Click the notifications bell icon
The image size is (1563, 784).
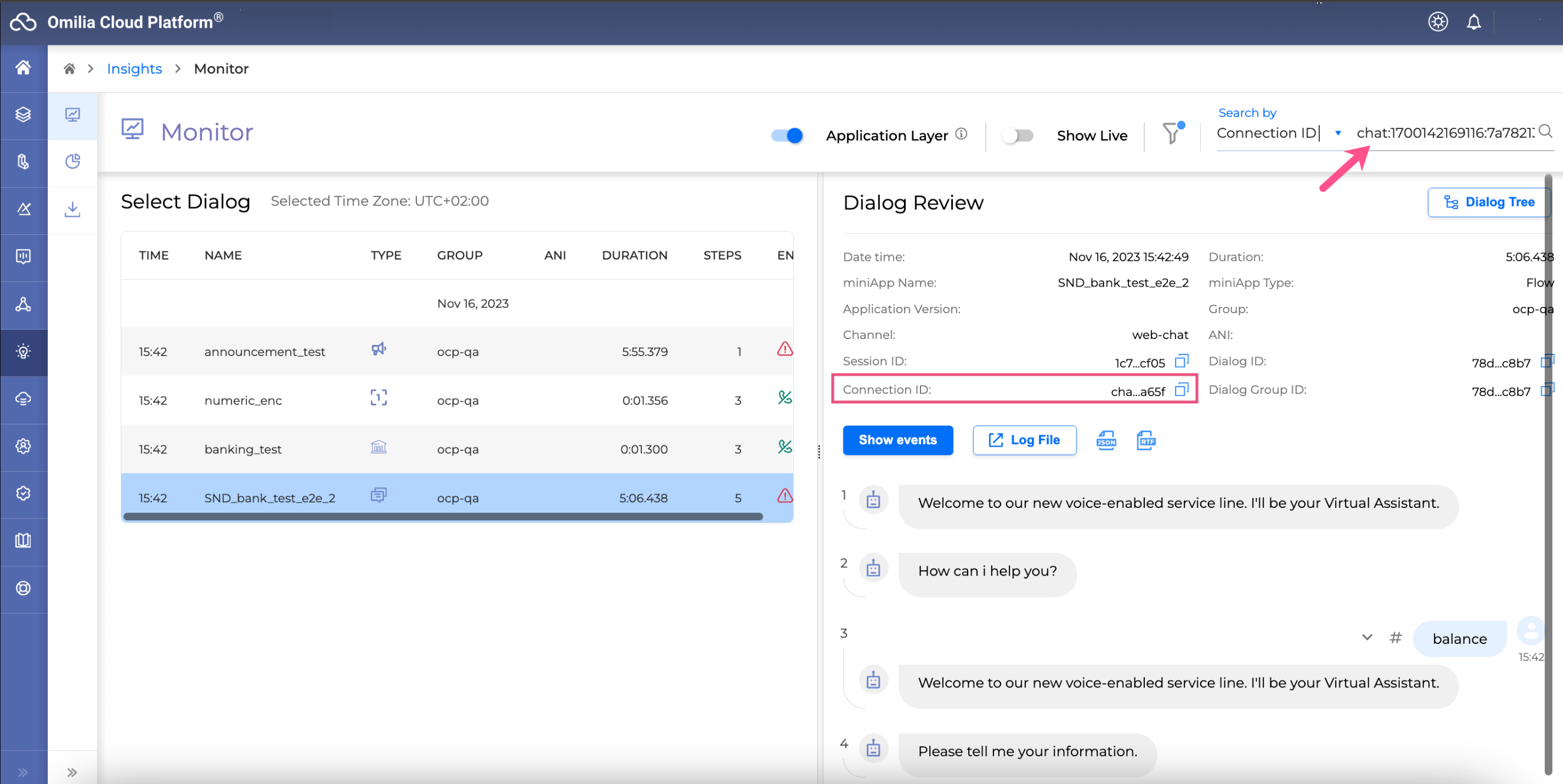tap(1473, 22)
